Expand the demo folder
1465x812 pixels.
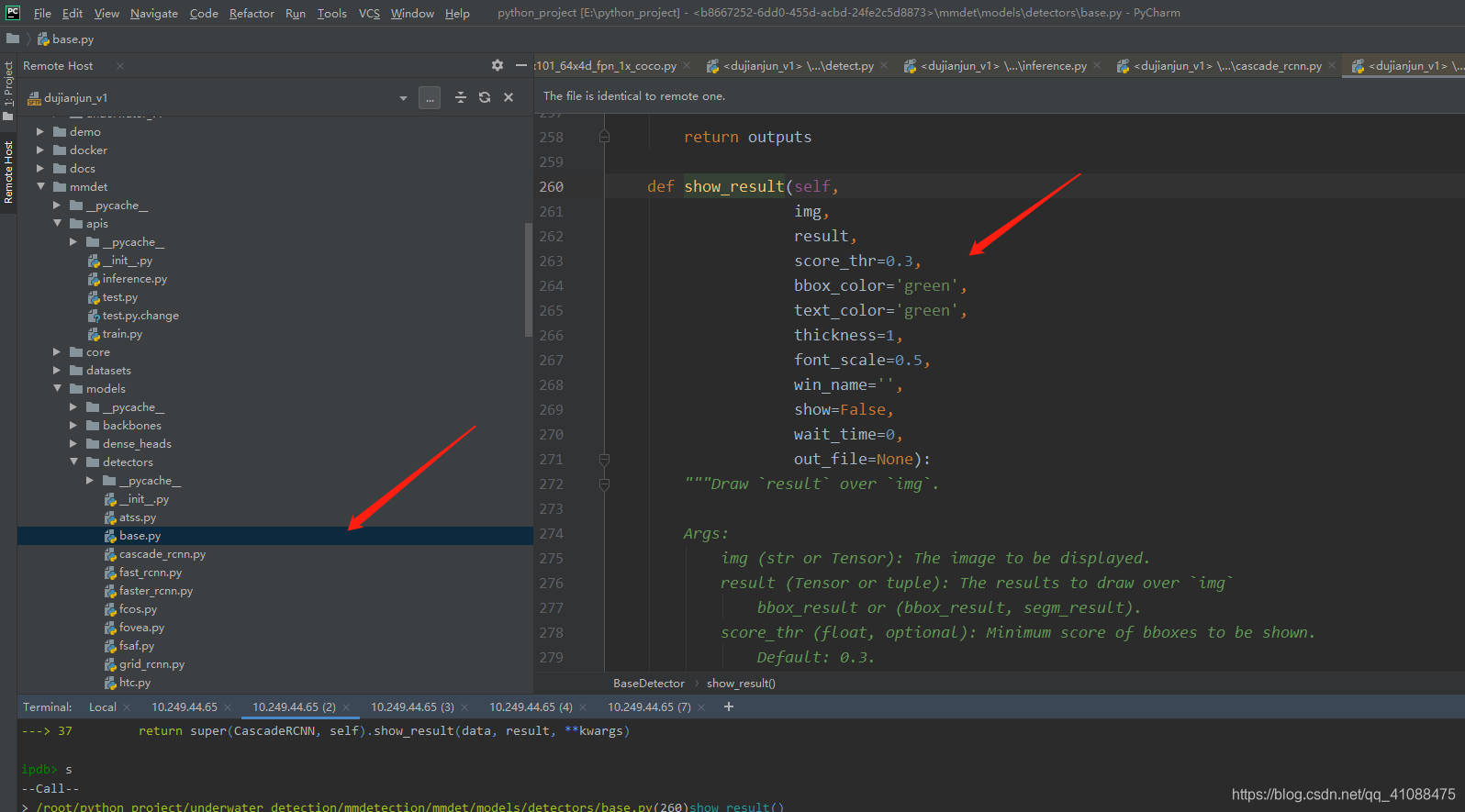point(40,132)
